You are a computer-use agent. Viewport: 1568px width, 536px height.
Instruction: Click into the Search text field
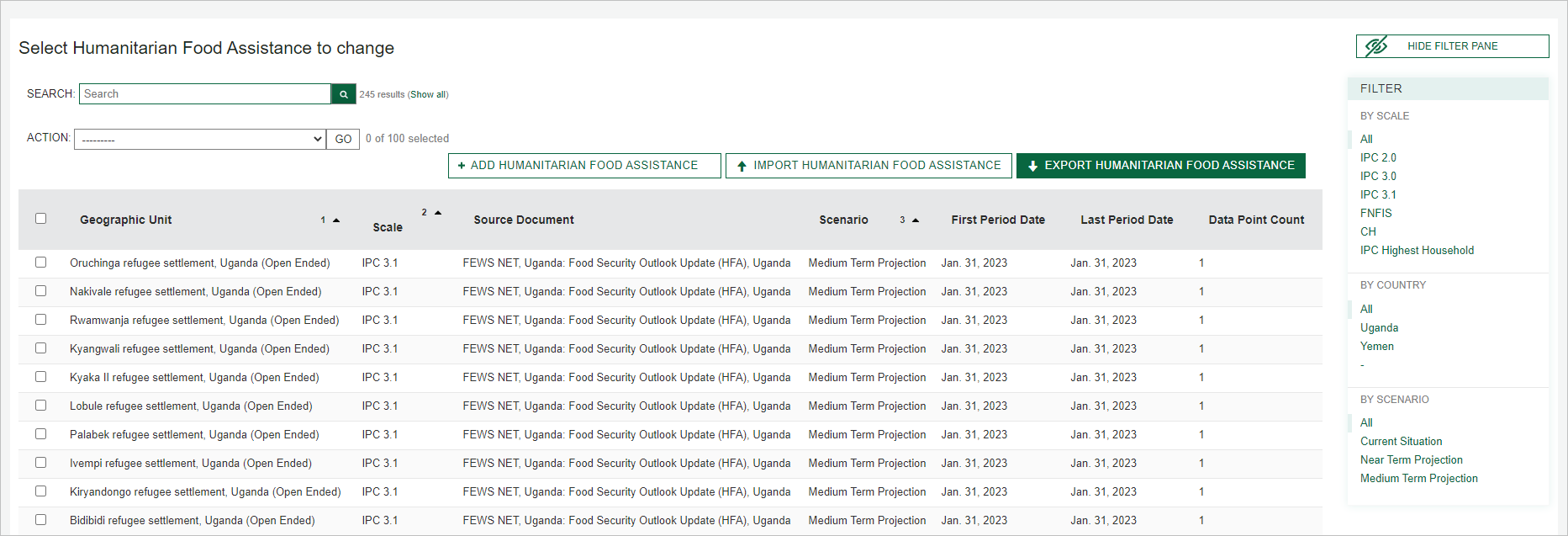[205, 94]
